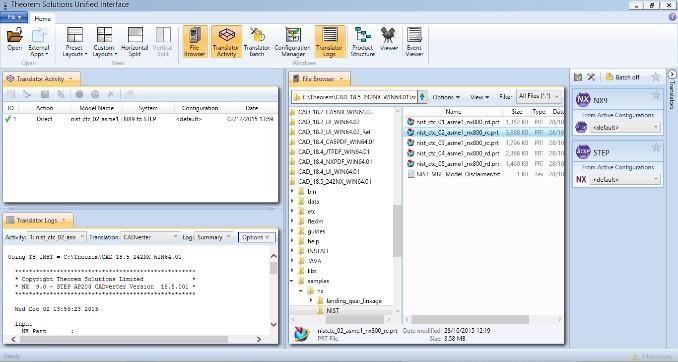Screen dimensions: 678x362
Task: Open the All Files filter dropdown
Action: 539,96
